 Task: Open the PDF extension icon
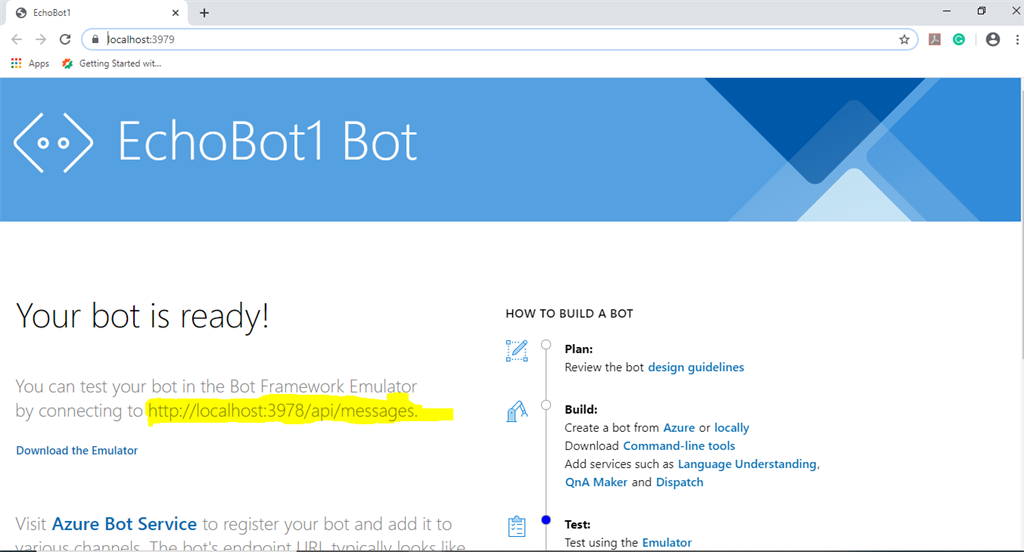(935, 39)
